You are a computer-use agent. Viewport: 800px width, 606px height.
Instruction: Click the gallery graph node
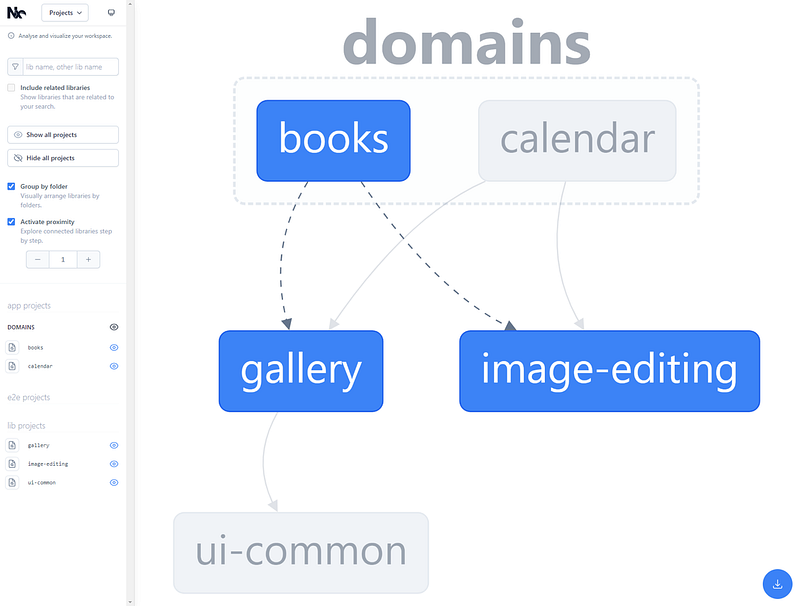click(301, 371)
